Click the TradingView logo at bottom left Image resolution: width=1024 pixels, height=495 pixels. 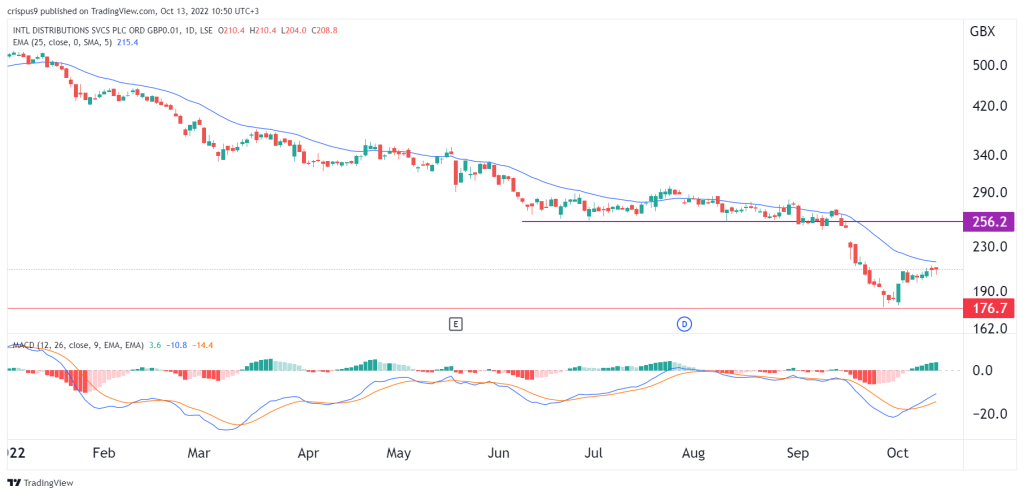(x=40, y=483)
